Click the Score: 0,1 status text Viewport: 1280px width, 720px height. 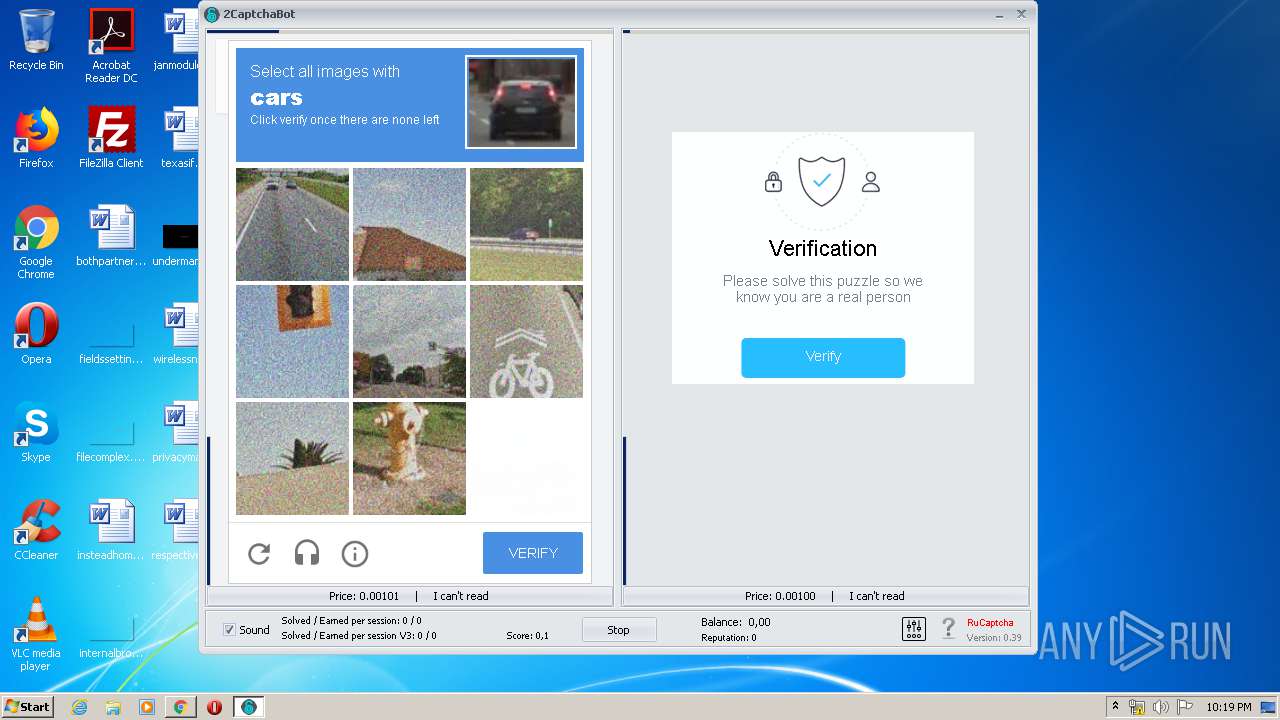click(x=527, y=636)
